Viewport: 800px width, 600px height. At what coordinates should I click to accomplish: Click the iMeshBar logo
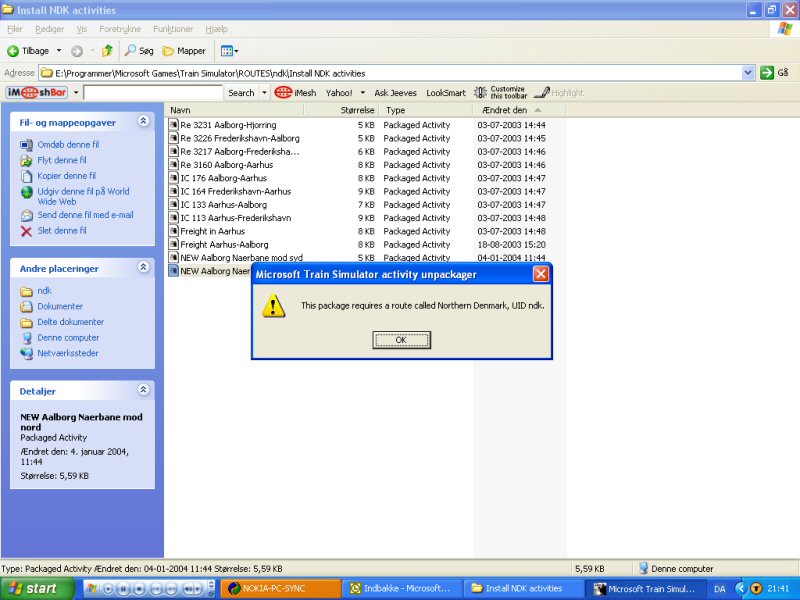37,92
